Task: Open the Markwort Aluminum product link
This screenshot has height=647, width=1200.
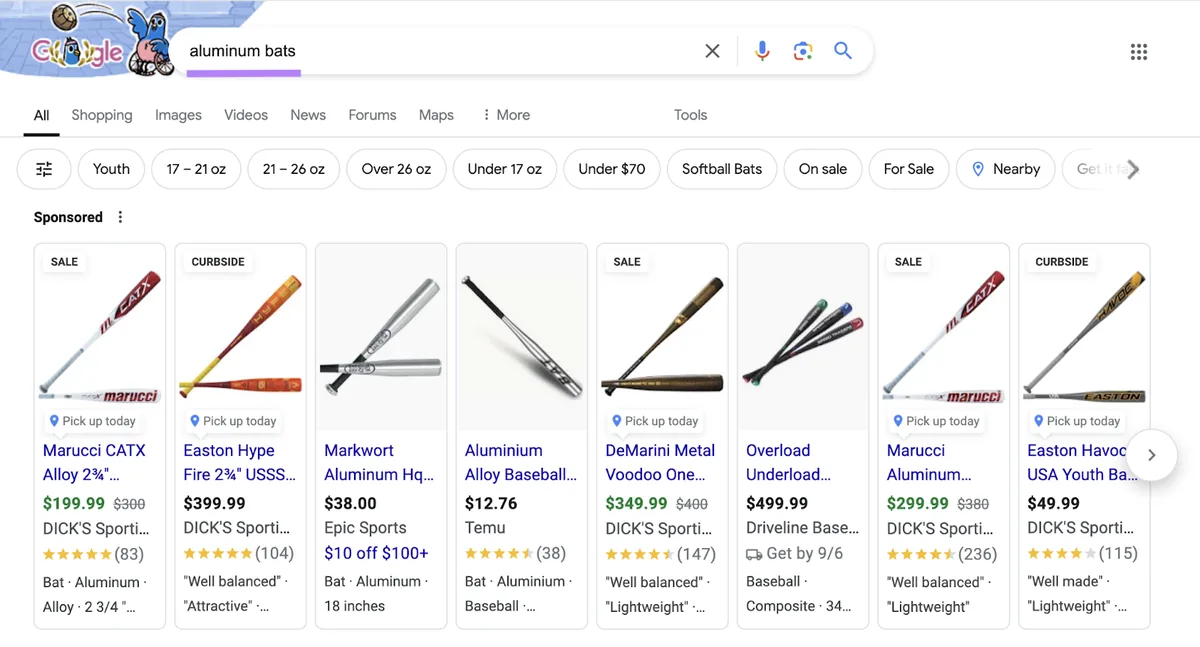Action: coord(379,462)
